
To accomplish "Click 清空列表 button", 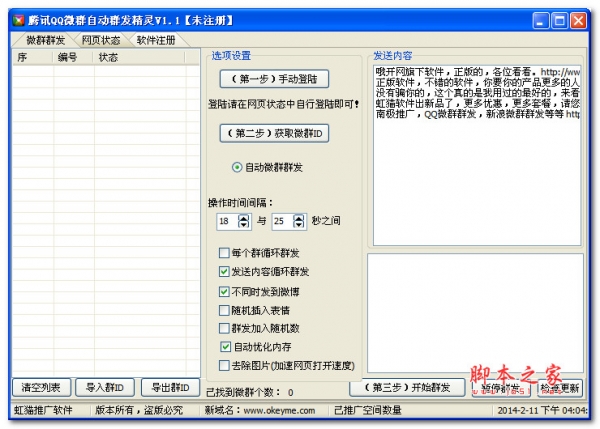I will 41,388.
